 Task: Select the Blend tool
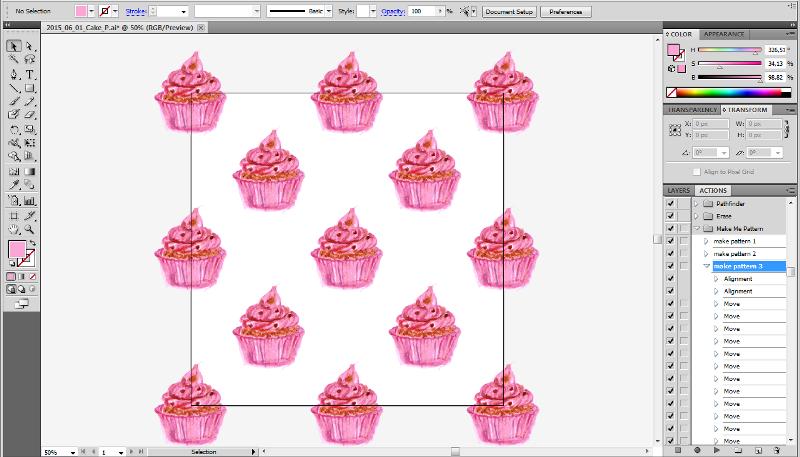click(30, 185)
